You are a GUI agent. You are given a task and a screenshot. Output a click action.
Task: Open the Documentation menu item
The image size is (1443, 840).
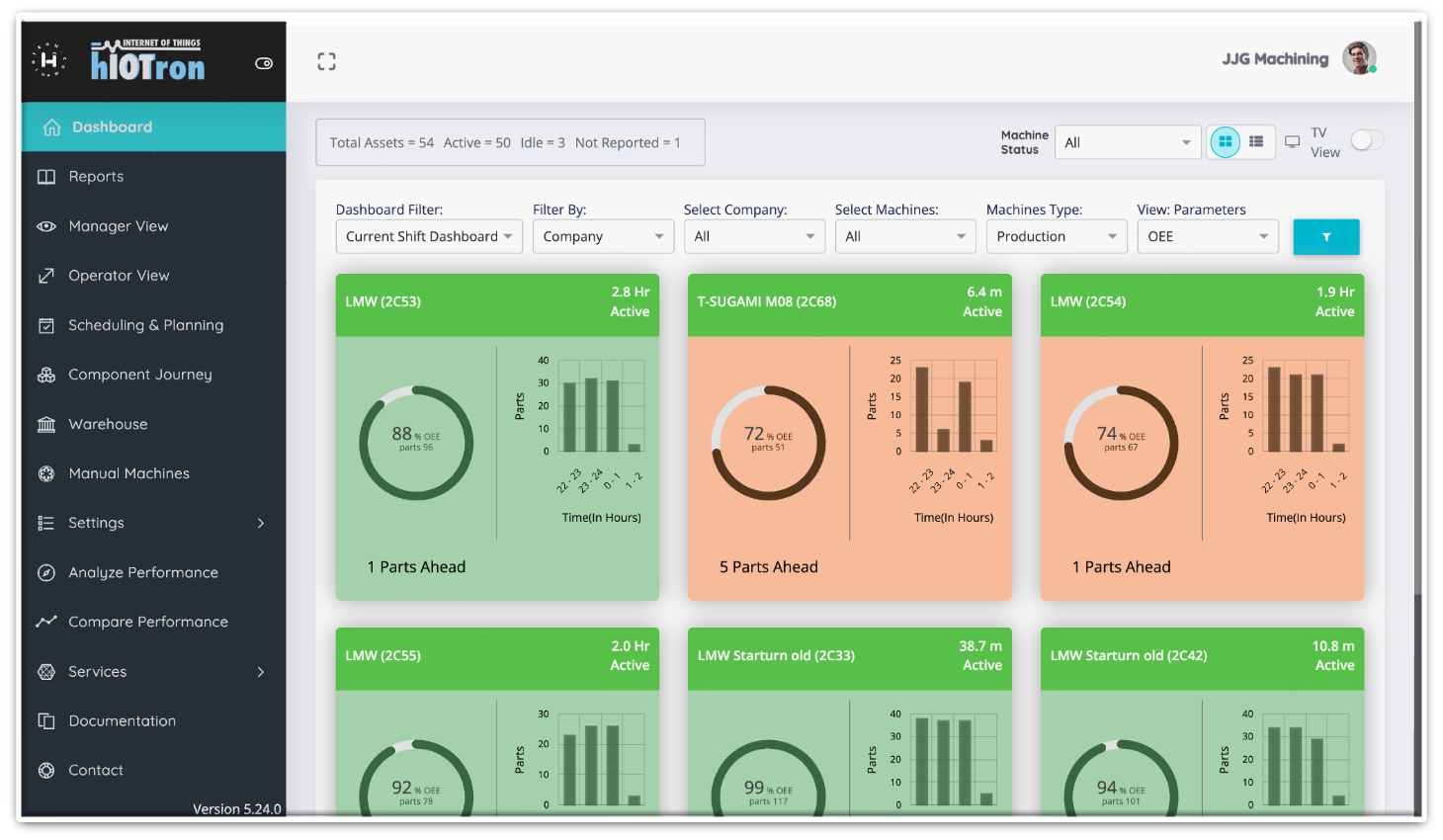pyautogui.click(x=153, y=721)
